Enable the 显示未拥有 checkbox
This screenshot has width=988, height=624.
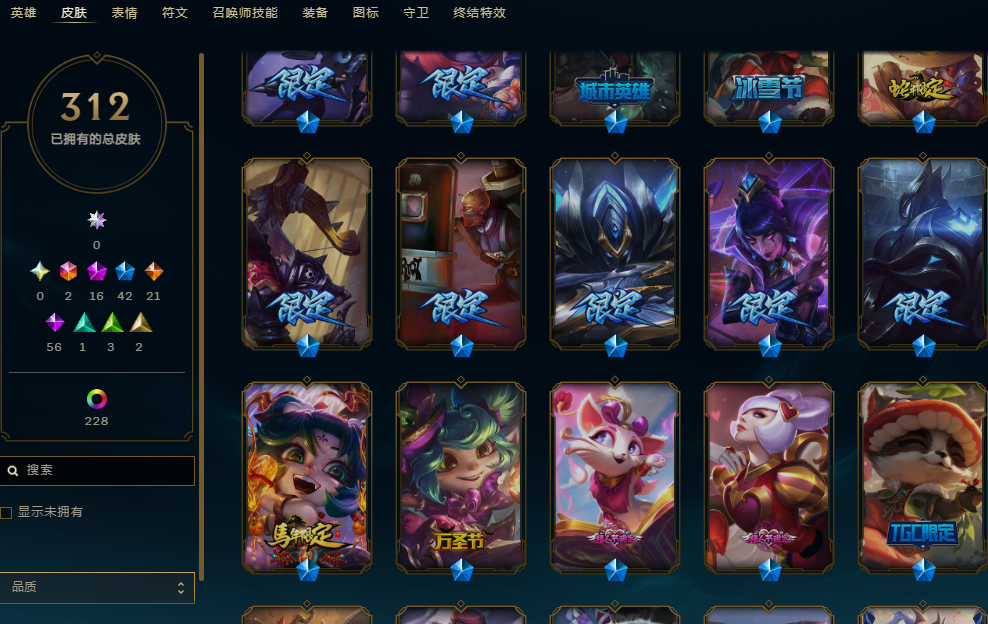point(6,512)
